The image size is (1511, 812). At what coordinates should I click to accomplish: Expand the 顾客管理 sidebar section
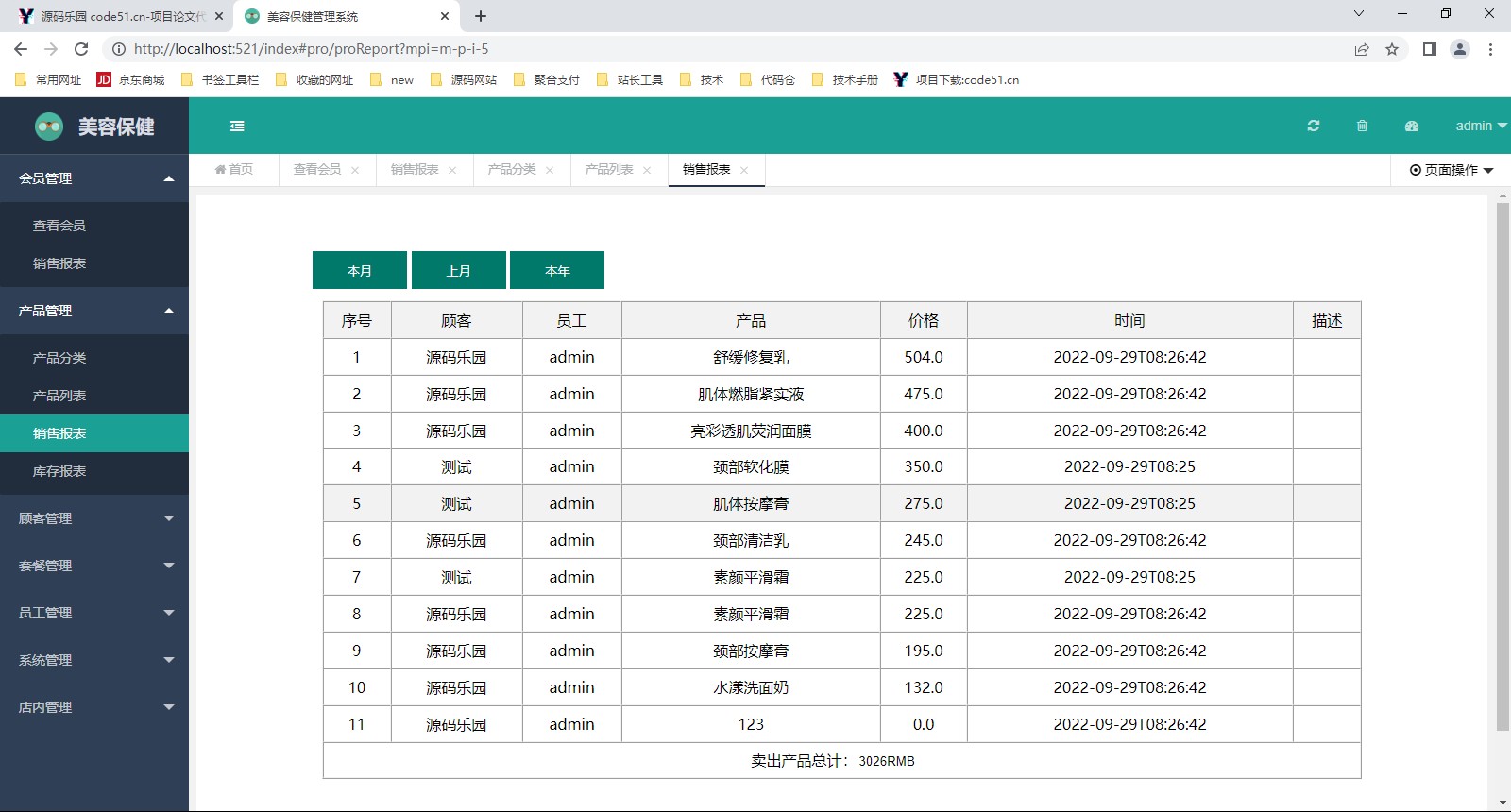coord(94,518)
